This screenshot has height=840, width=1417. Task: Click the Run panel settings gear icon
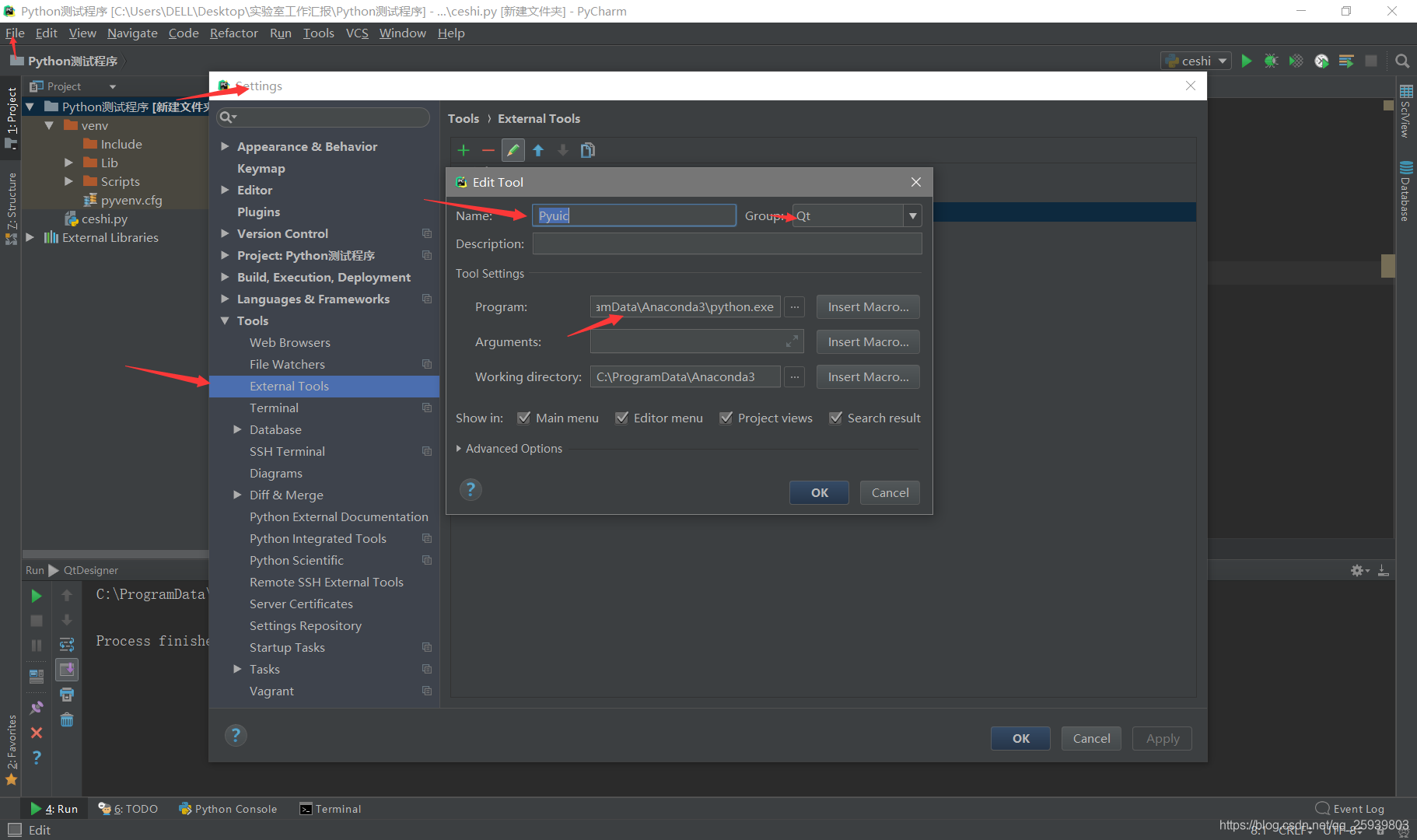pyautogui.click(x=1359, y=570)
